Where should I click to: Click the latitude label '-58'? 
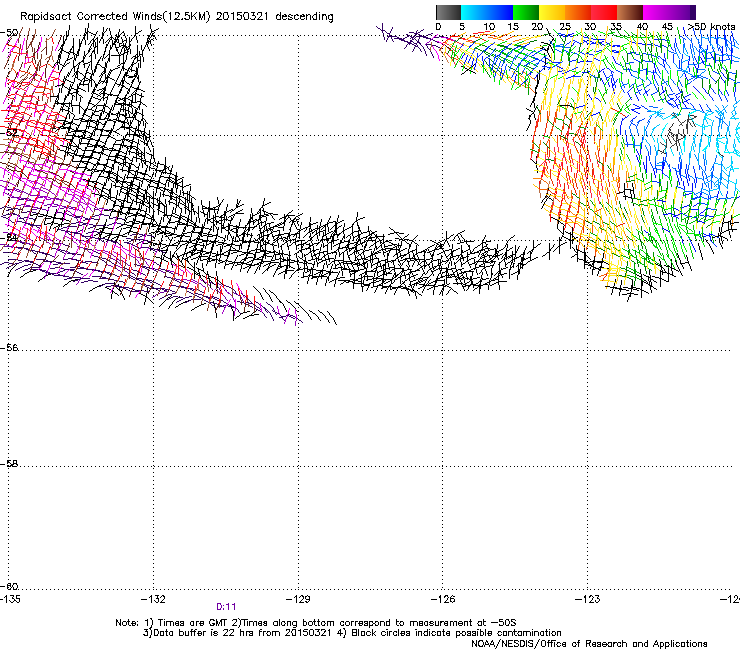pos(9,464)
